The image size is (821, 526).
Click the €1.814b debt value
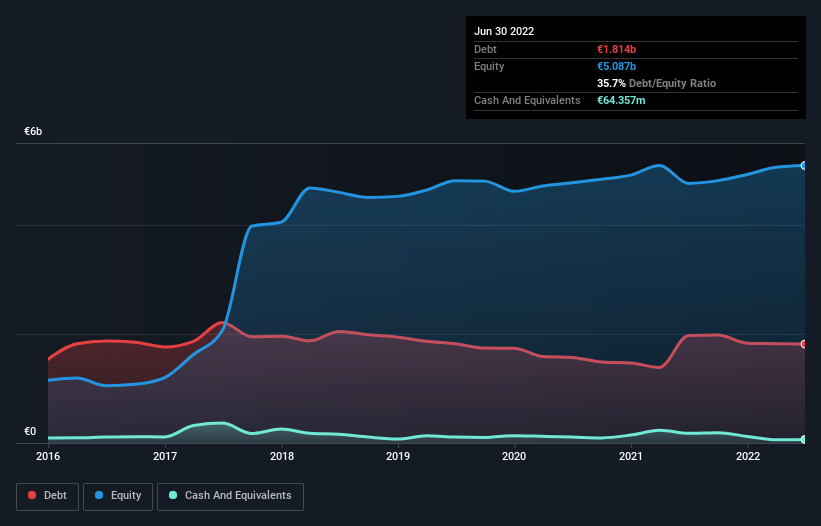click(x=616, y=49)
